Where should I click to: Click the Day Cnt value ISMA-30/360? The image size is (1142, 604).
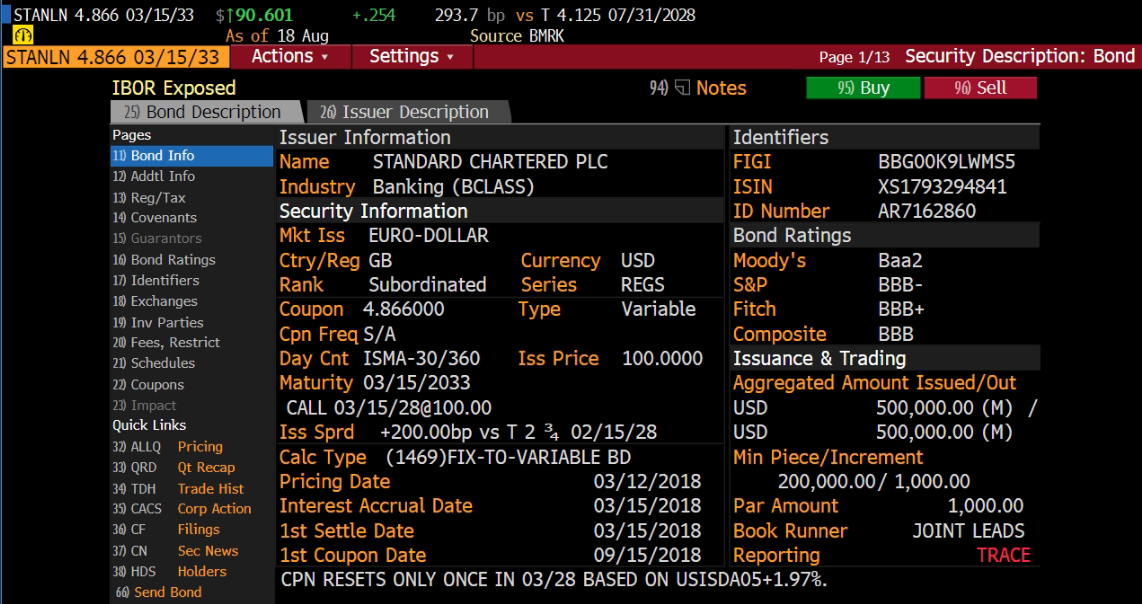point(422,358)
